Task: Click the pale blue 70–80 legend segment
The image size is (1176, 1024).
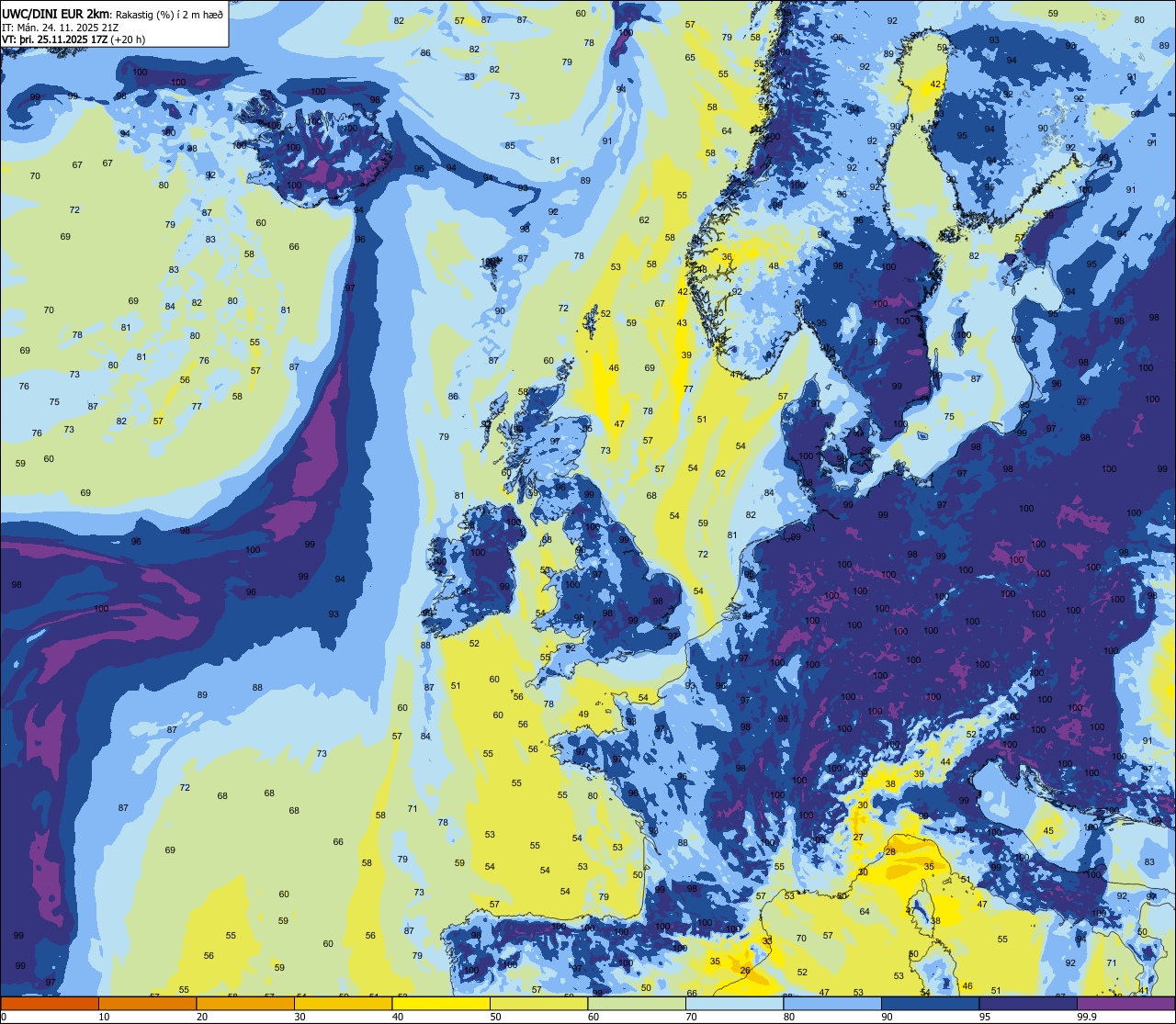Action: [x=734, y=1003]
